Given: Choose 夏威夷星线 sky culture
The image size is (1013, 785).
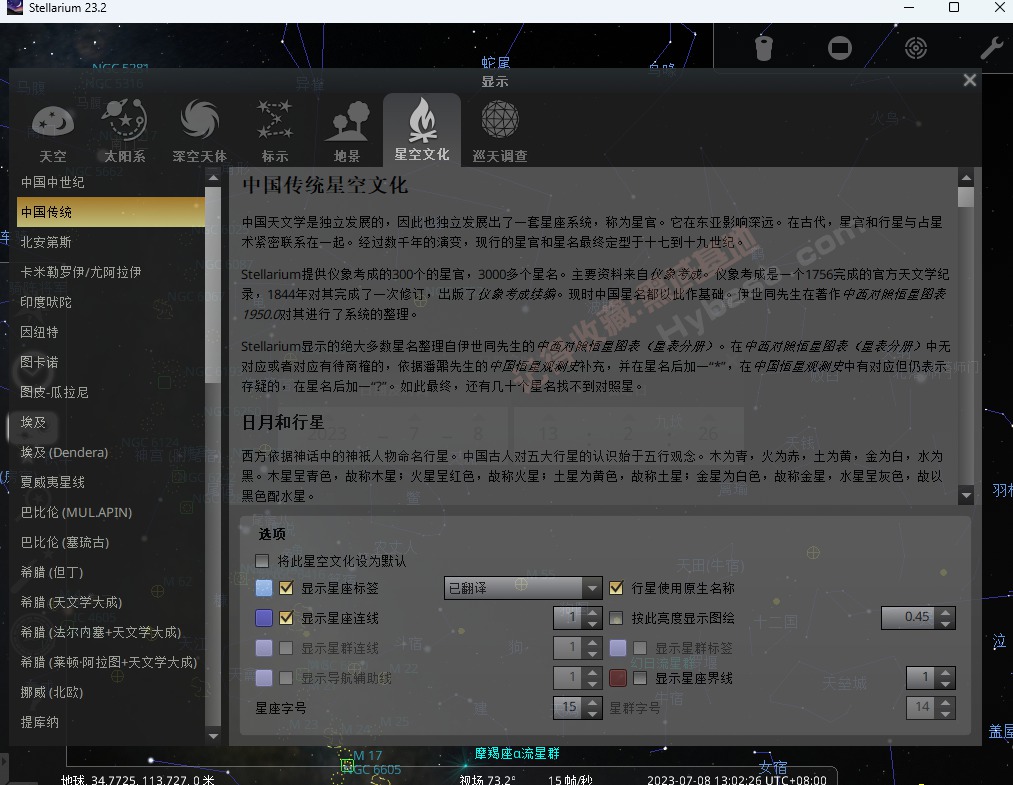Looking at the screenshot, I should [x=110, y=482].
